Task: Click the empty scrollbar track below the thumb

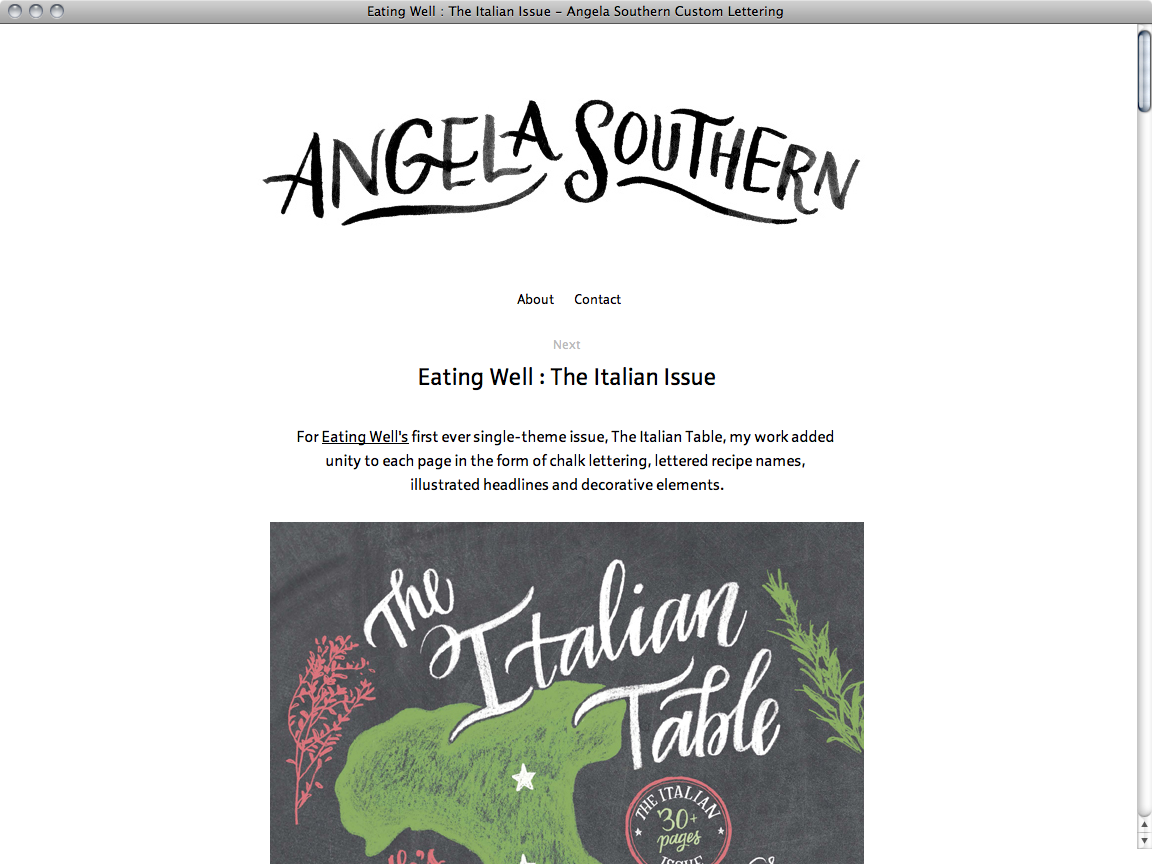Action: pyautogui.click(x=1144, y=463)
